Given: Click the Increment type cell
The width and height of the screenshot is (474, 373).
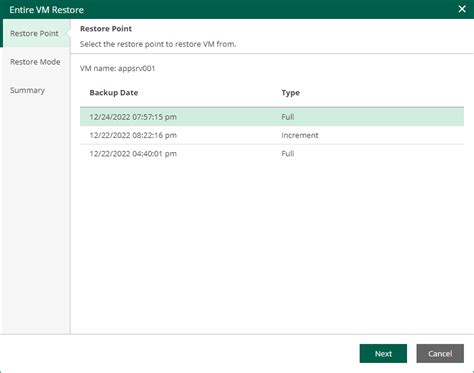Looking at the screenshot, I should [300, 135].
